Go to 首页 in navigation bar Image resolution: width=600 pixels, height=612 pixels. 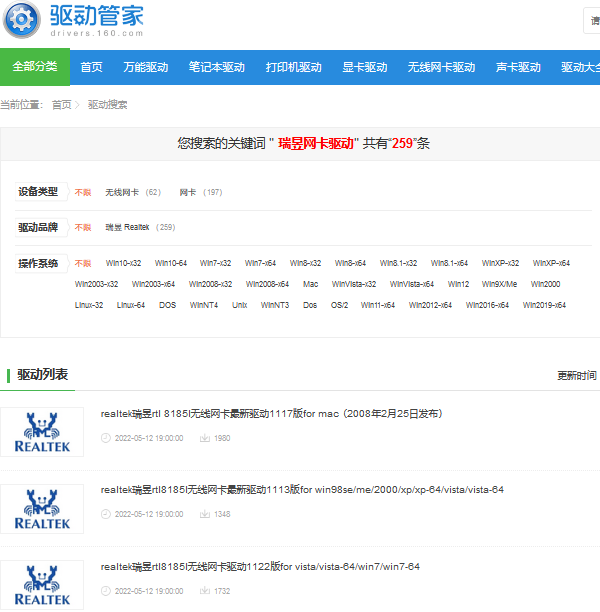91,67
